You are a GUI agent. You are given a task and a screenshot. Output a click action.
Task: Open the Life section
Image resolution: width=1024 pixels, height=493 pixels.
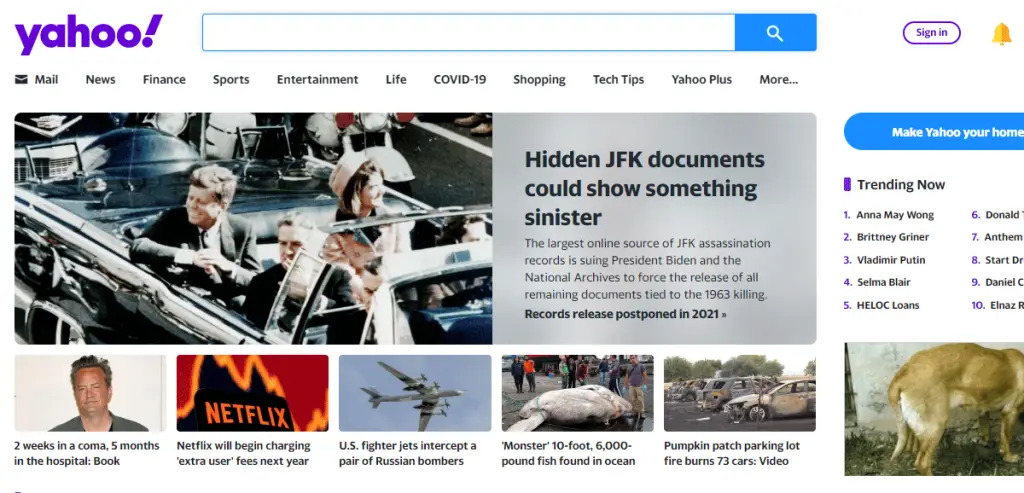396,80
